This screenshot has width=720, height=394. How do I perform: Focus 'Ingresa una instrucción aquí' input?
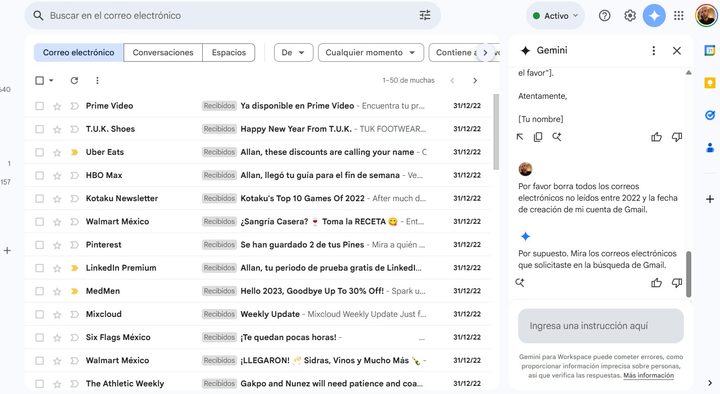tap(601, 326)
